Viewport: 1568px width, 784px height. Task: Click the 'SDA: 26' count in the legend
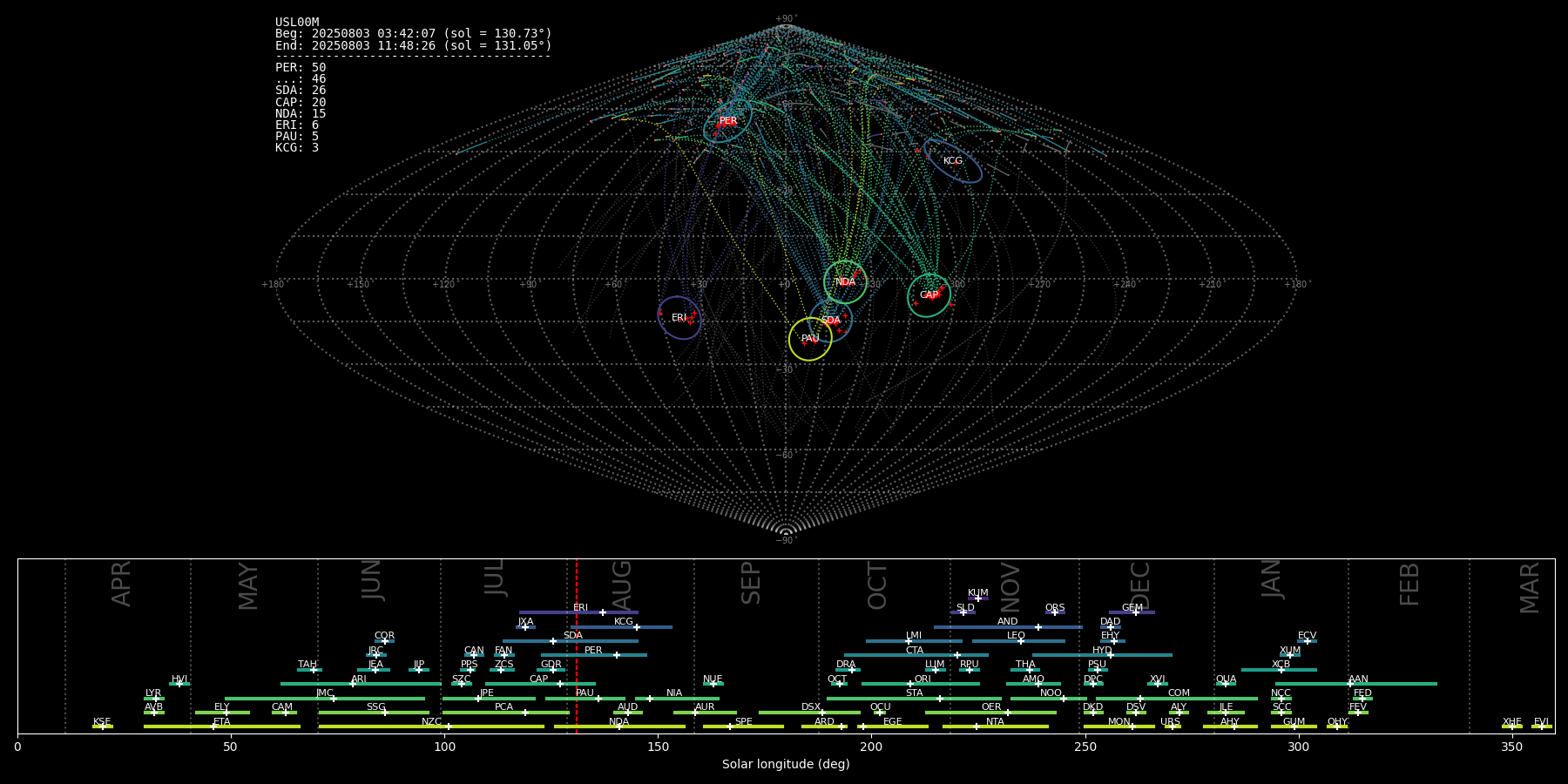coord(301,90)
